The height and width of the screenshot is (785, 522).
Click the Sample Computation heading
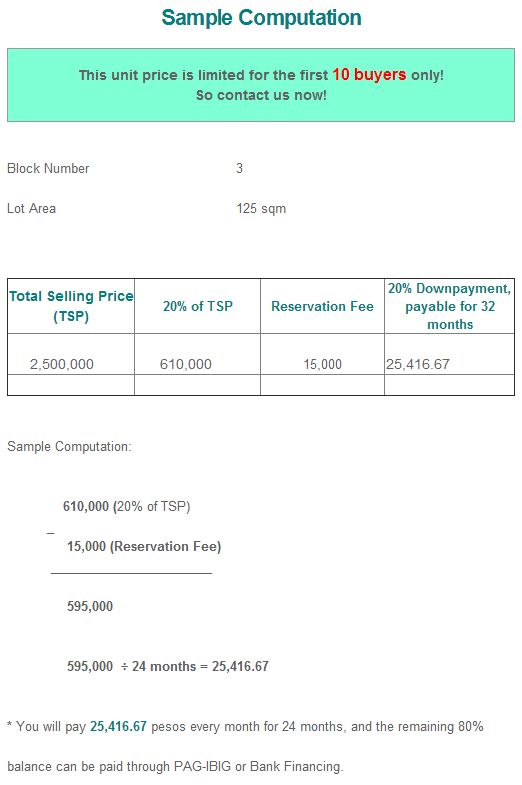point(261,18)
